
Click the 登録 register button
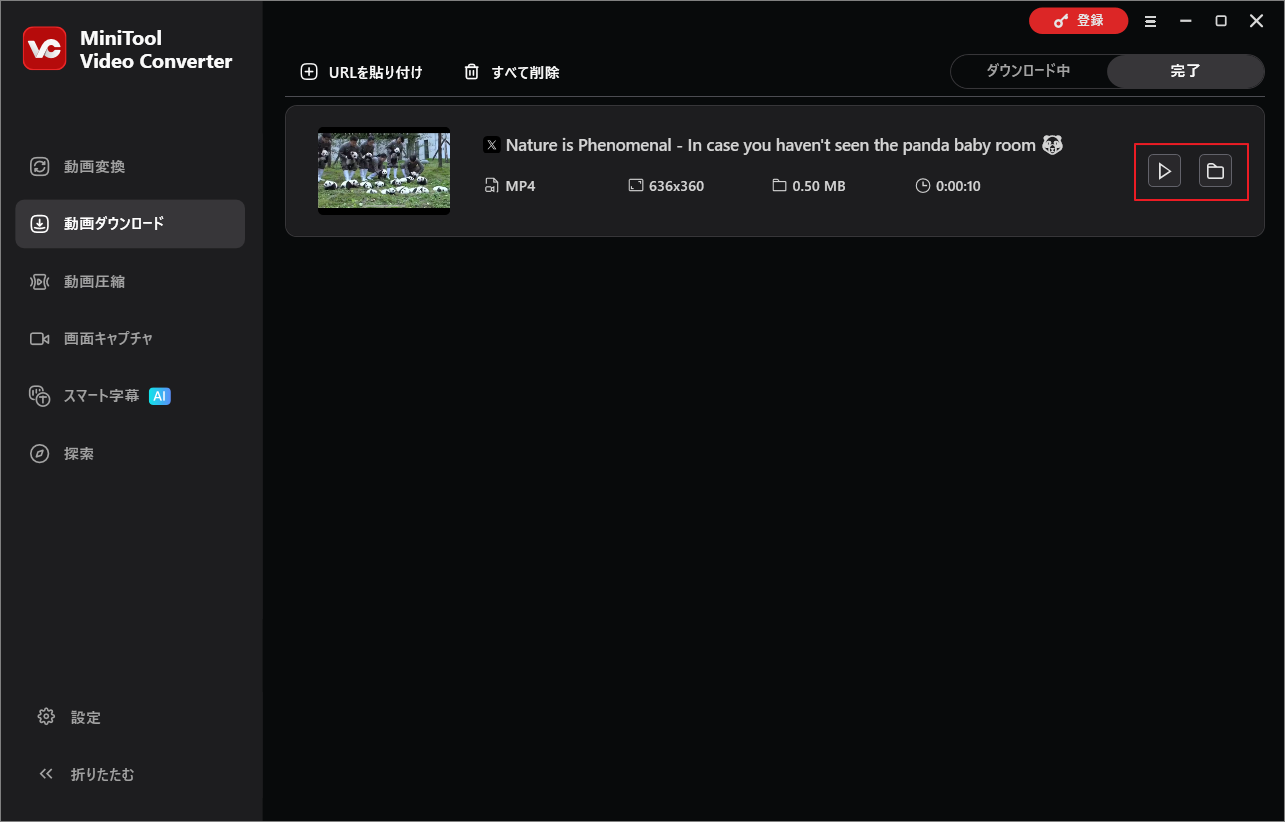point(1078,20)
